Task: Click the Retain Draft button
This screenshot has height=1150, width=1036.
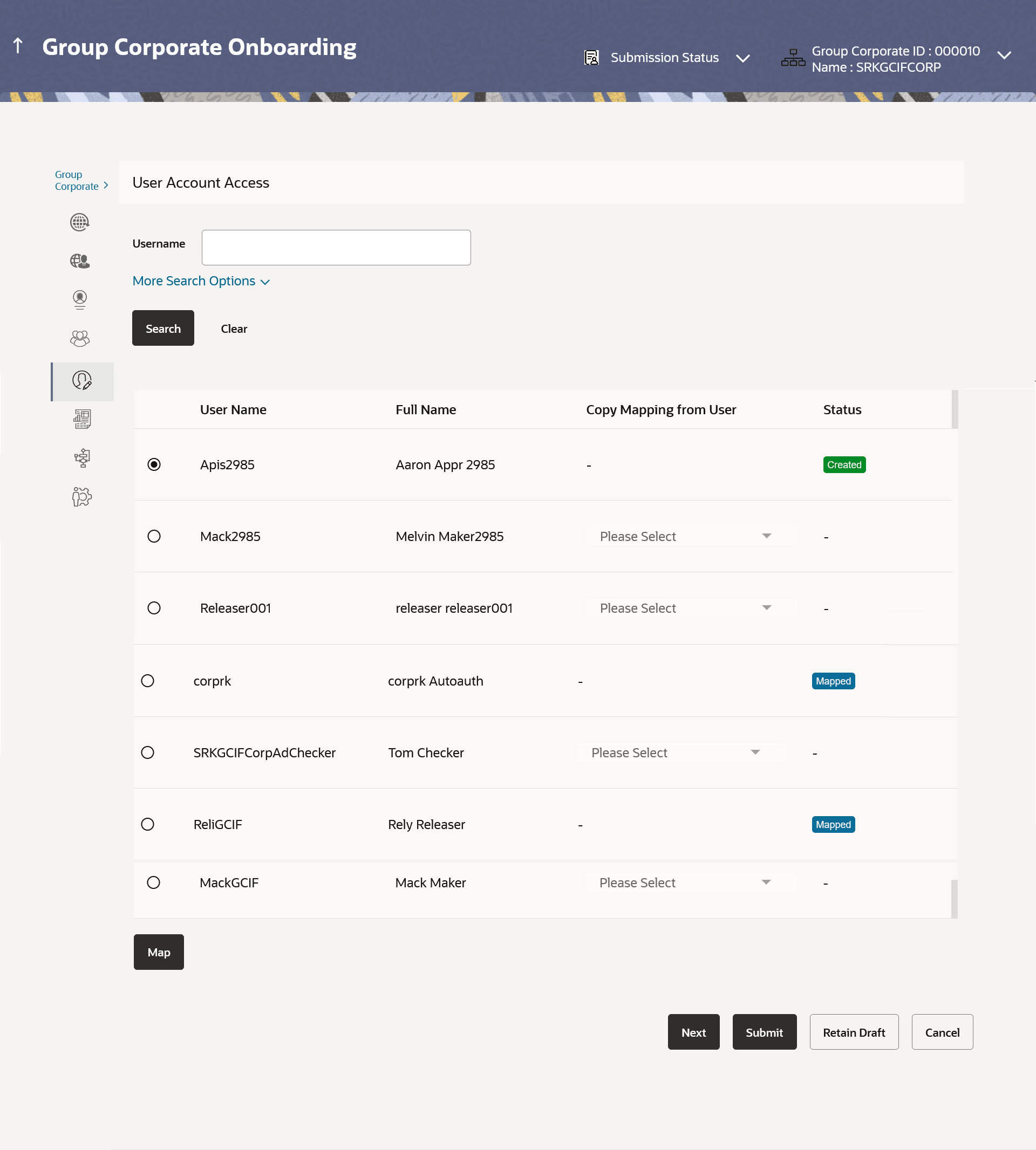Action: [853, 1032]
